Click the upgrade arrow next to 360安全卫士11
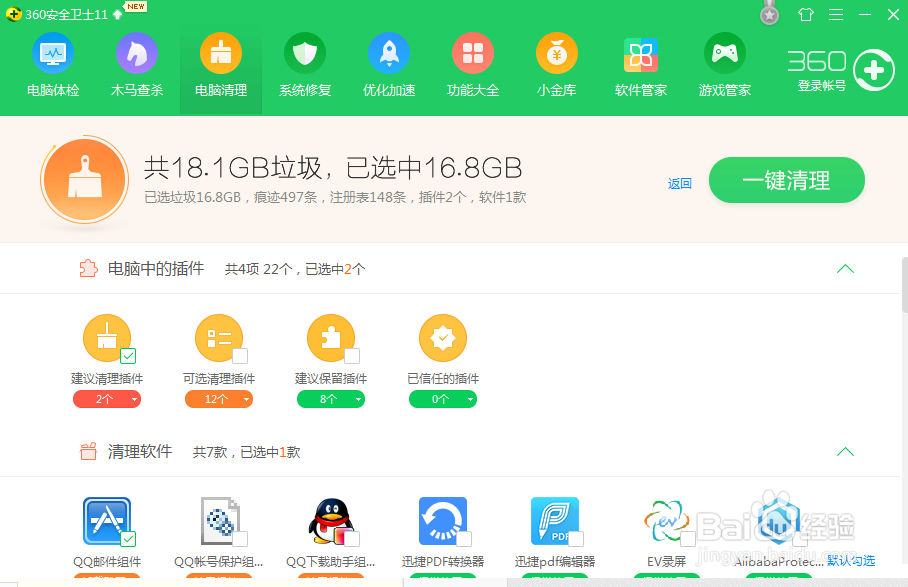The height and width of the screenshot is (587, 908). [x=118, y=14]
